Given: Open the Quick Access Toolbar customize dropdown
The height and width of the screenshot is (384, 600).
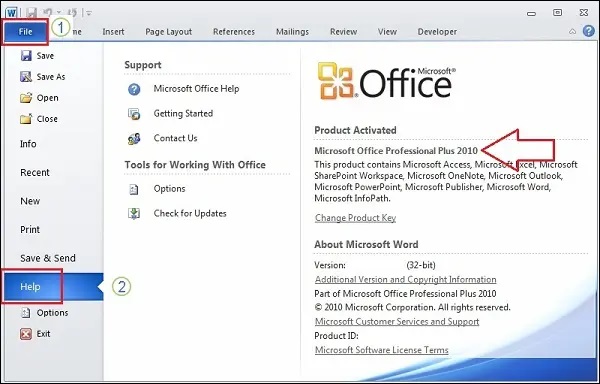Looking at the screenshot, I should click(89, 13).
